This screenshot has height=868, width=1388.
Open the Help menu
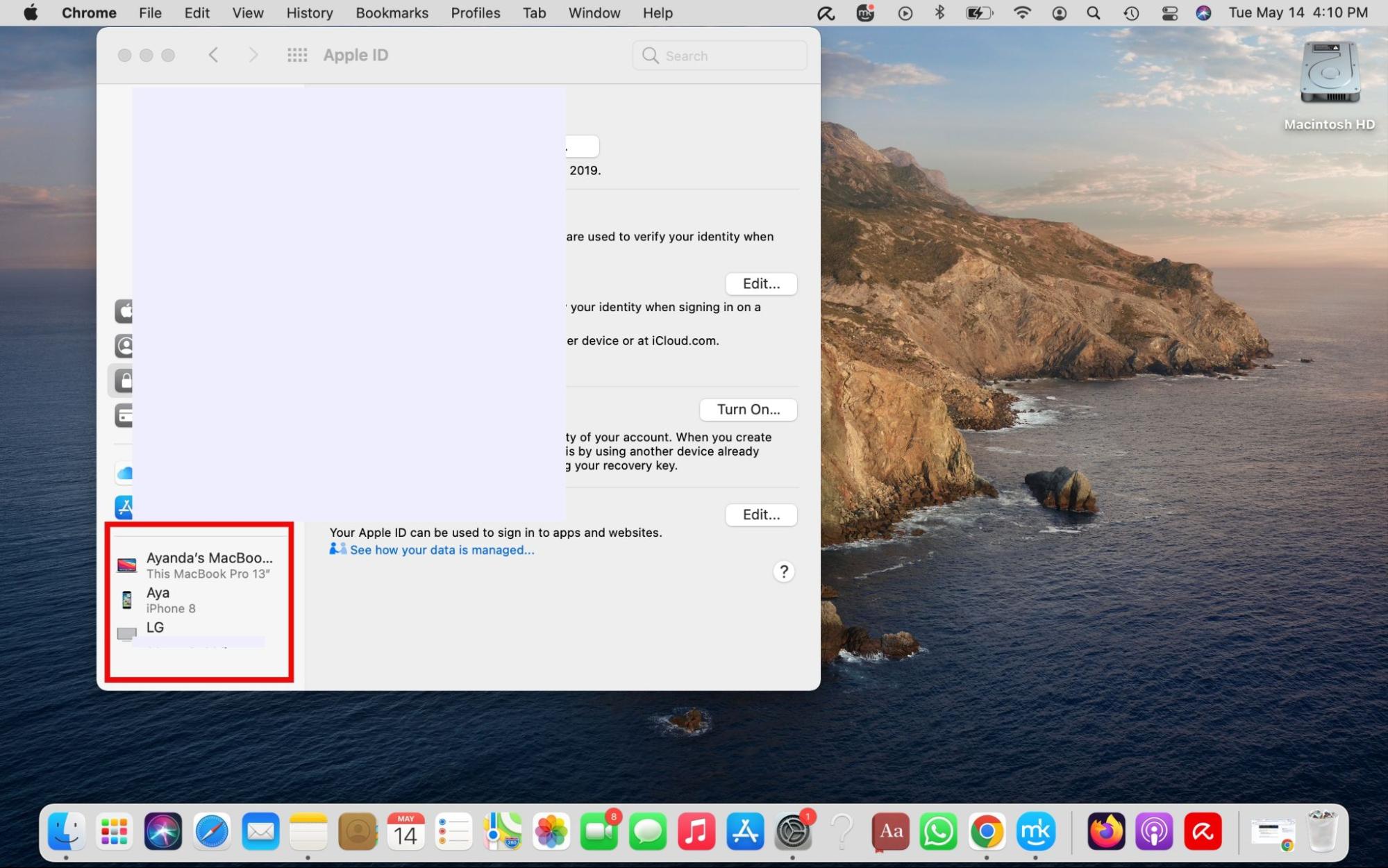(657, 12)
